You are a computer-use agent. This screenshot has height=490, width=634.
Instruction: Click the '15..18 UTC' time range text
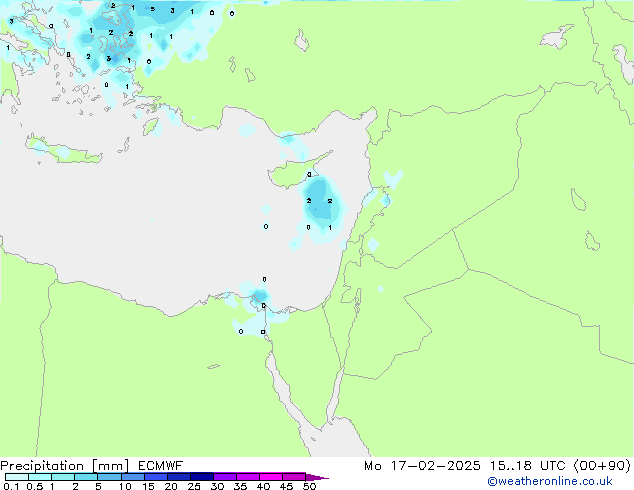(527, 466)
